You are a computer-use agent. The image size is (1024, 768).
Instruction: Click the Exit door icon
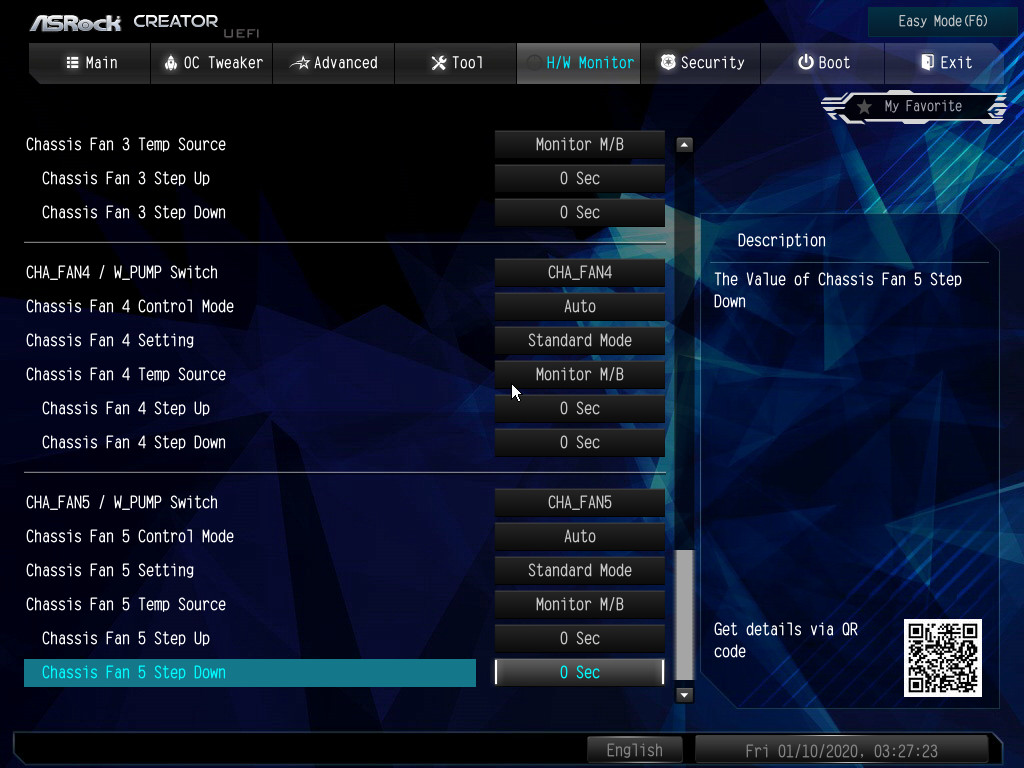[x=927, y=63]
